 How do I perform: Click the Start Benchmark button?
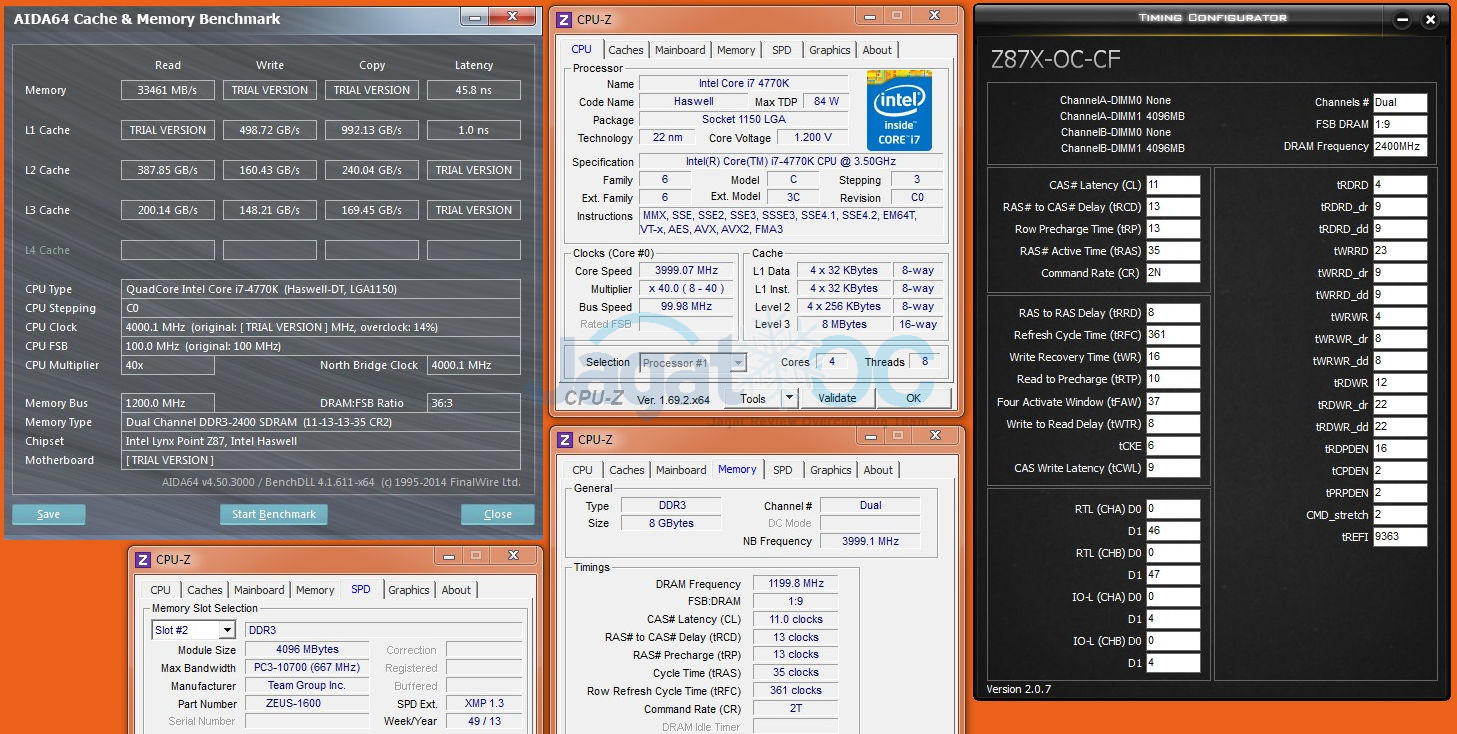pyautogui.click(x=274, y=514)
